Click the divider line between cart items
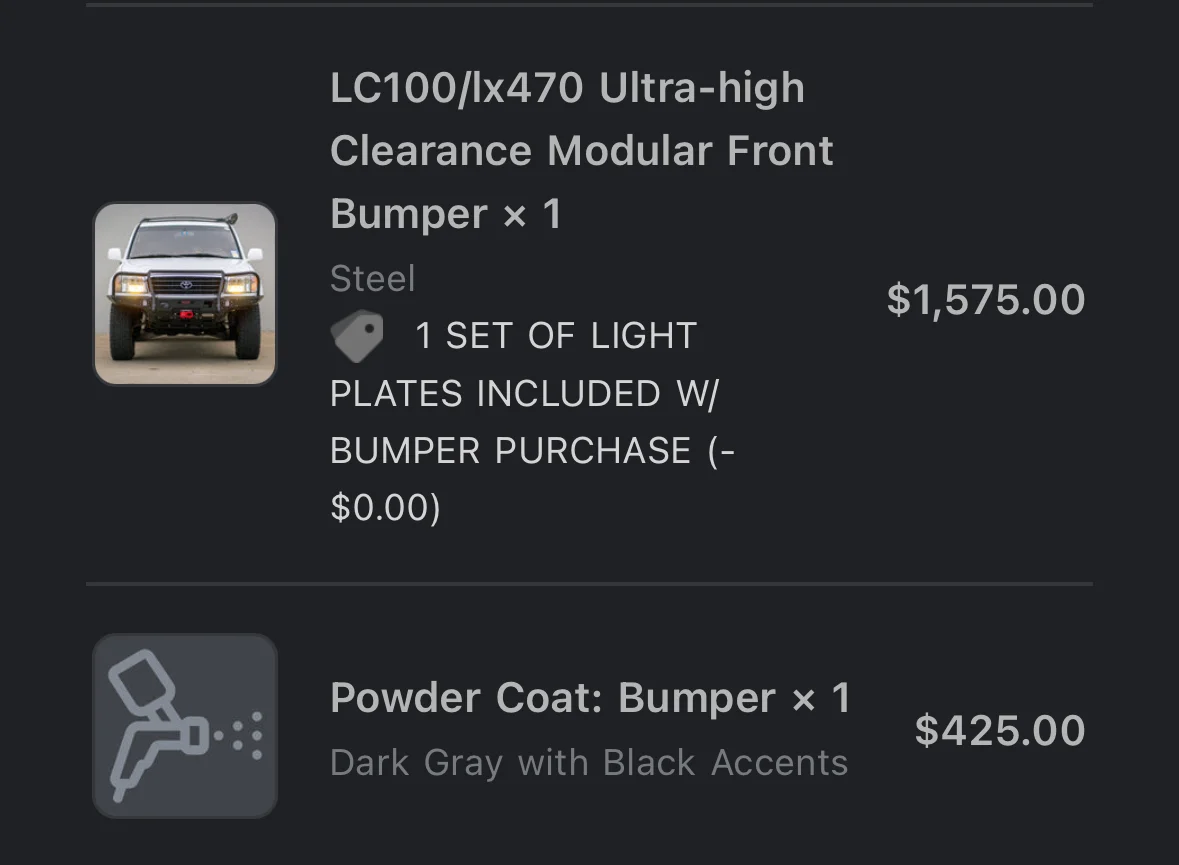 point(590,584)
